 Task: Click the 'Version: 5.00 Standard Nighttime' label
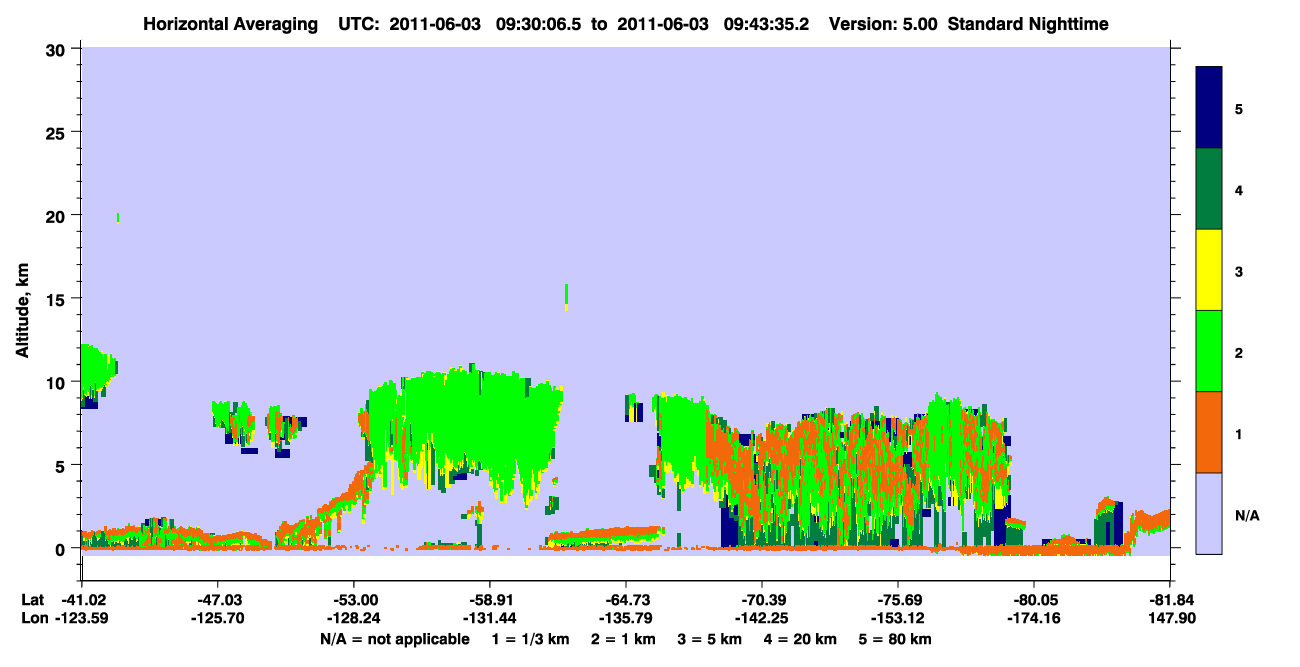(968, 24)
